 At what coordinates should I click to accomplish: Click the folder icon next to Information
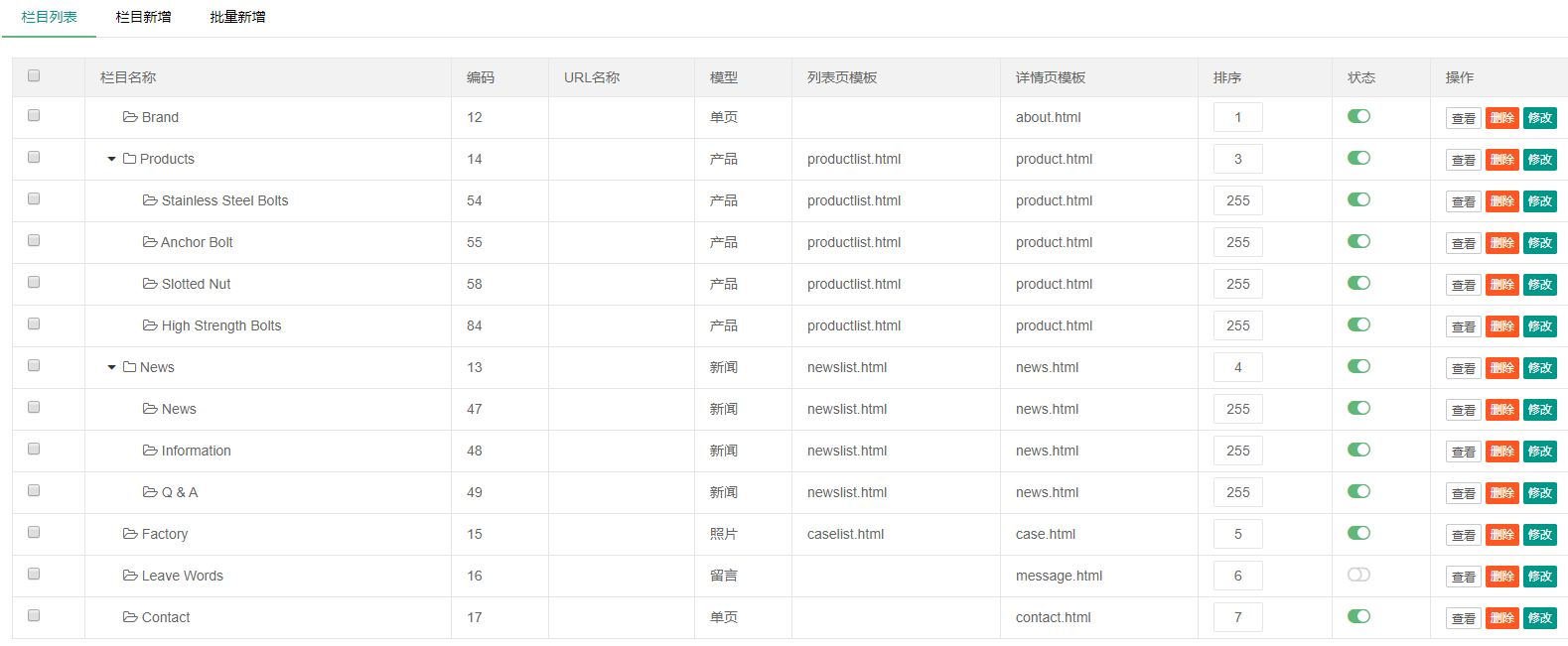(x=150, y=451)
